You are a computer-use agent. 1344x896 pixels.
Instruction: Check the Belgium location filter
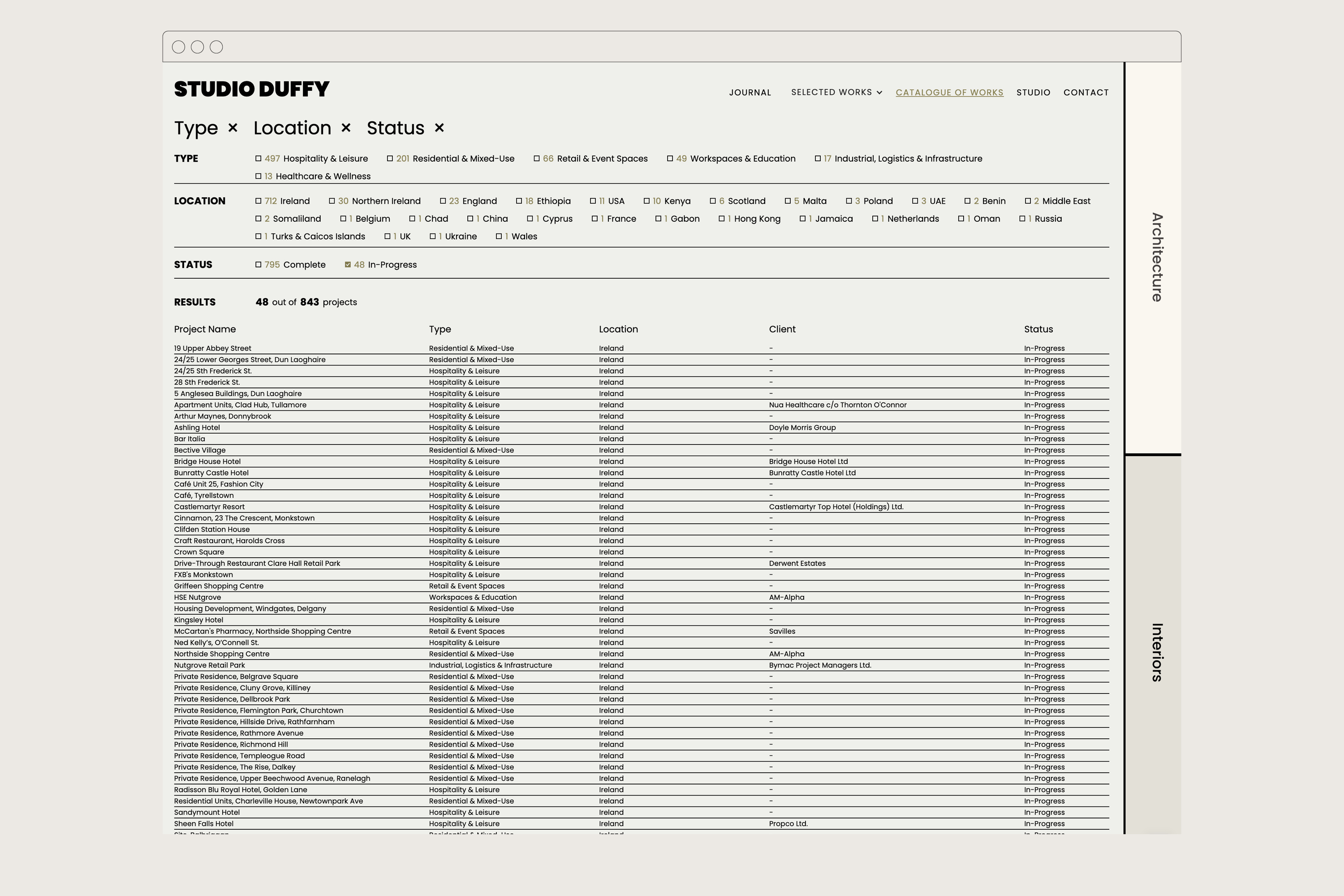[343, 219]
